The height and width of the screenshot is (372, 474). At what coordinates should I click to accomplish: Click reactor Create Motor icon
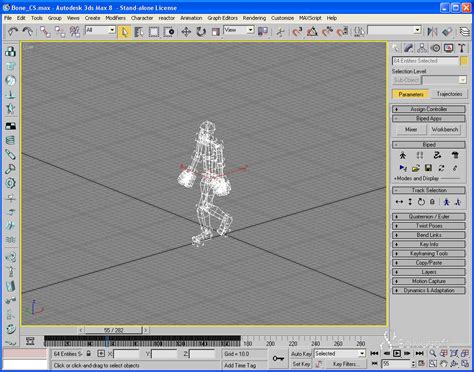coord(10,183)
